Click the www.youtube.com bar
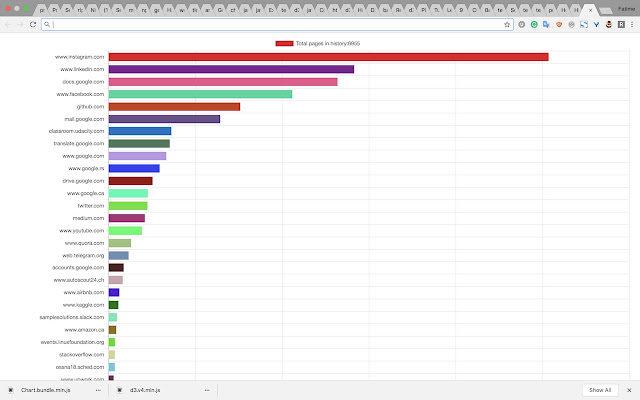This screenshot has width=640, height=400. click(x=125, y=231)
